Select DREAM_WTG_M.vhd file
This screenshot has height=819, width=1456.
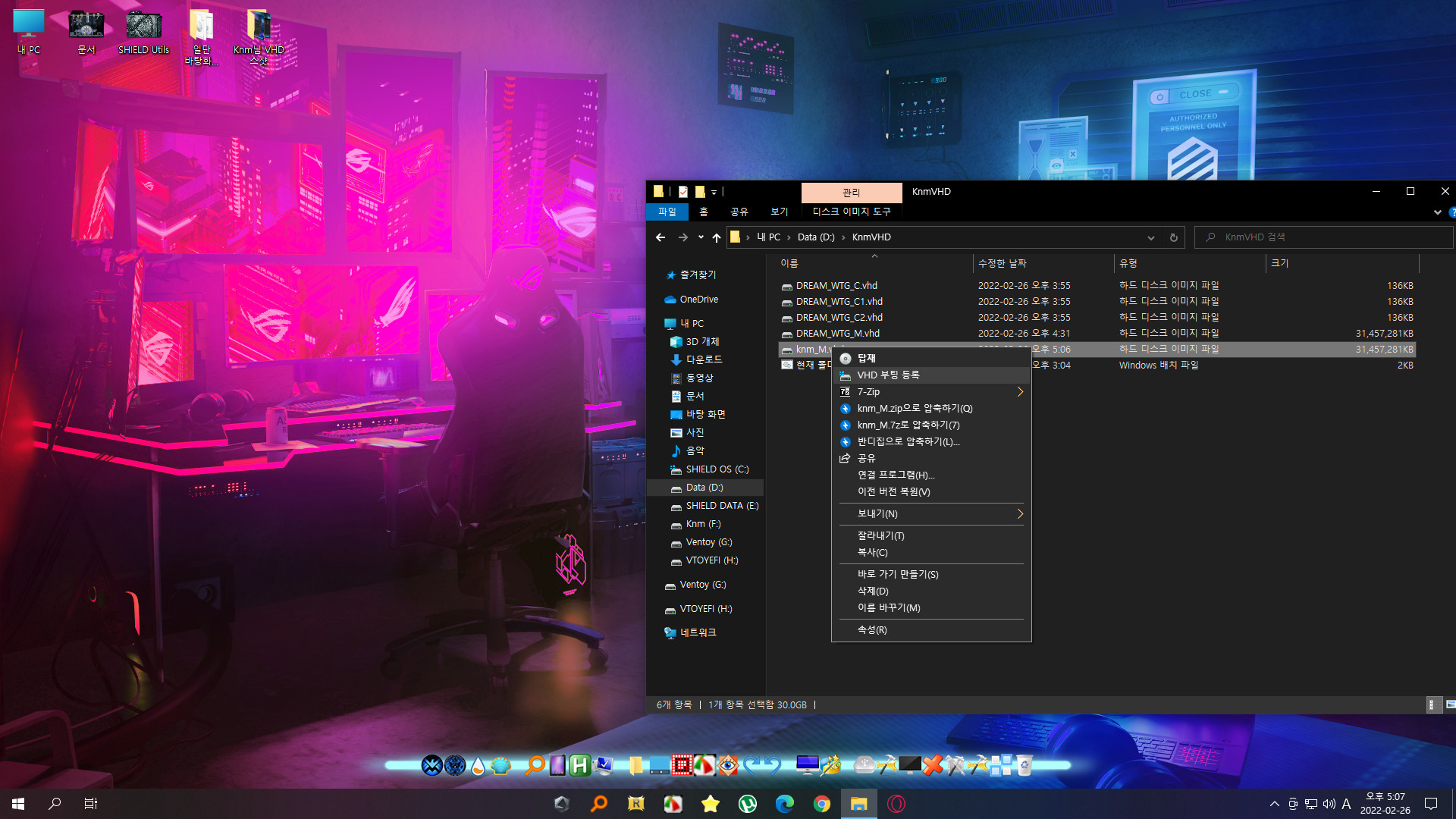tap(1097, 334)
